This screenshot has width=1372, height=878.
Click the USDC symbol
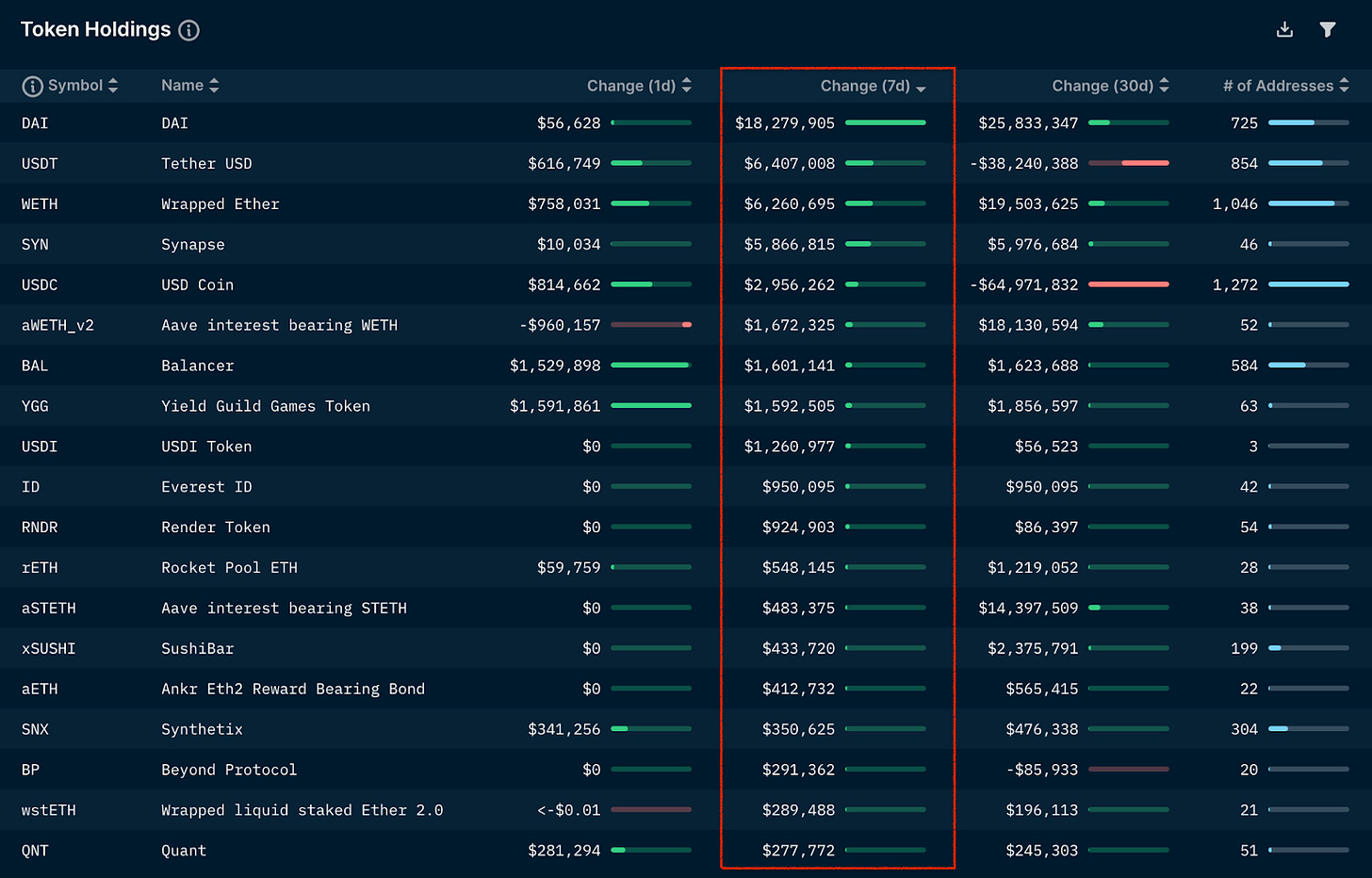(40, 285)
